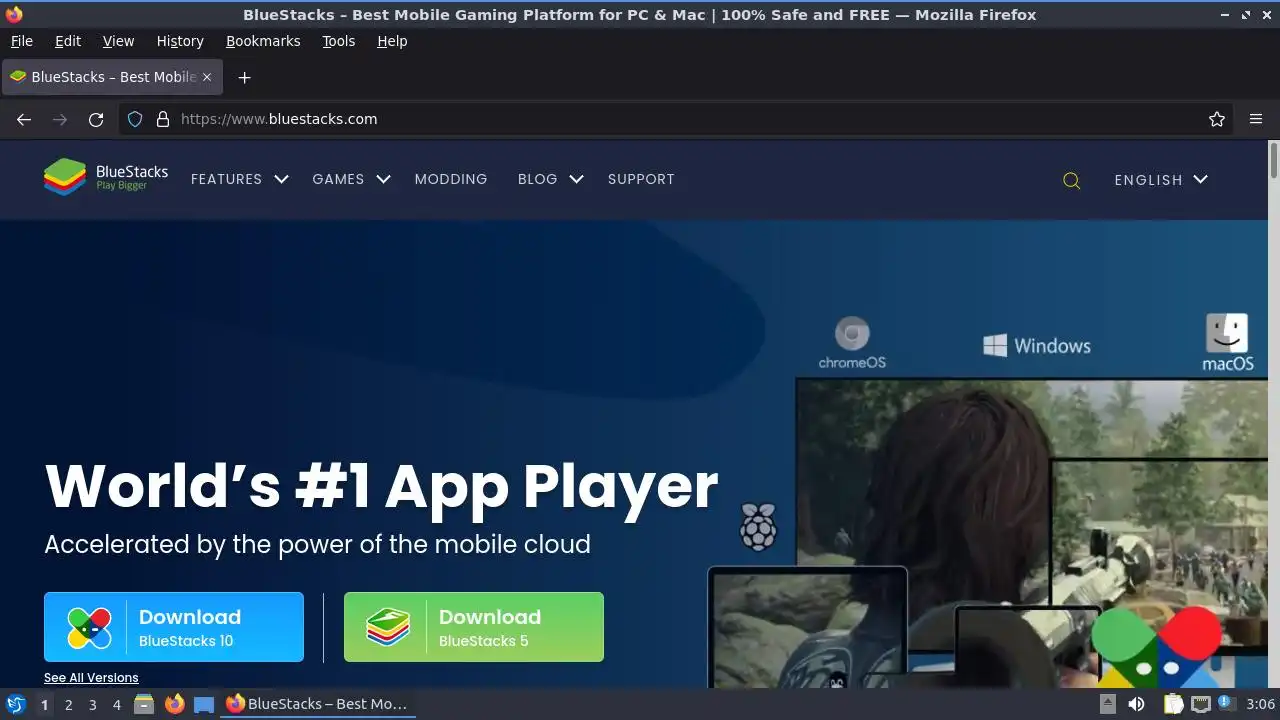Expand the GAMES dropdown
Screen dimensions: 1280x720
click(x=351, y=179)
